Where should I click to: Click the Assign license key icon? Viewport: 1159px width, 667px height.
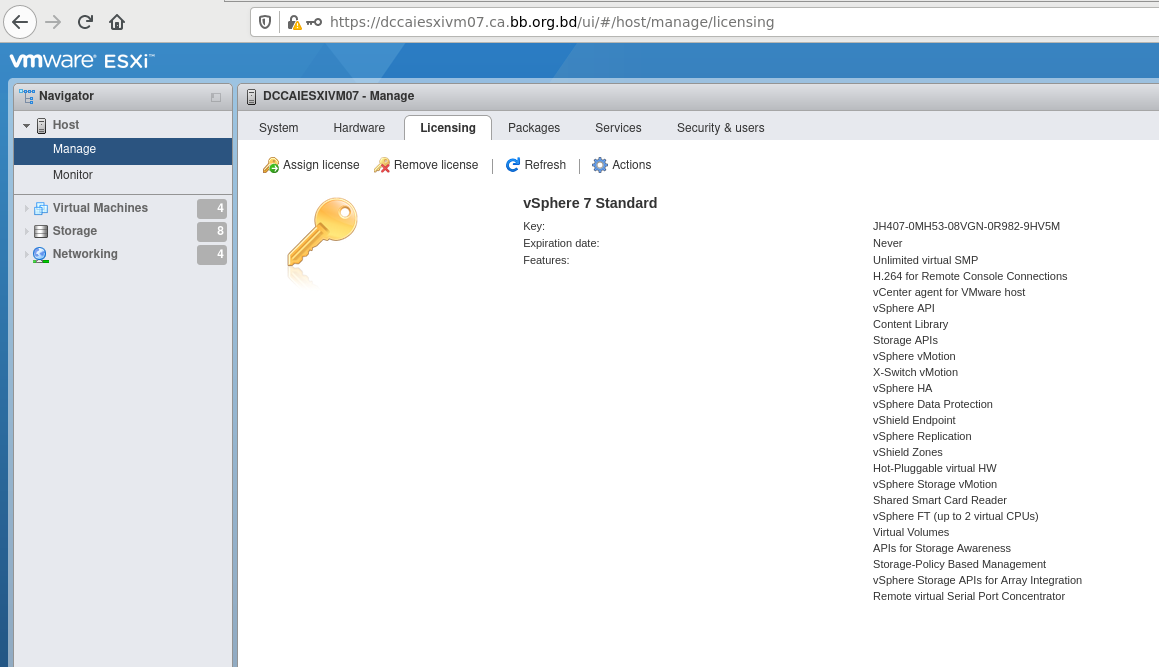pos(271,165)
